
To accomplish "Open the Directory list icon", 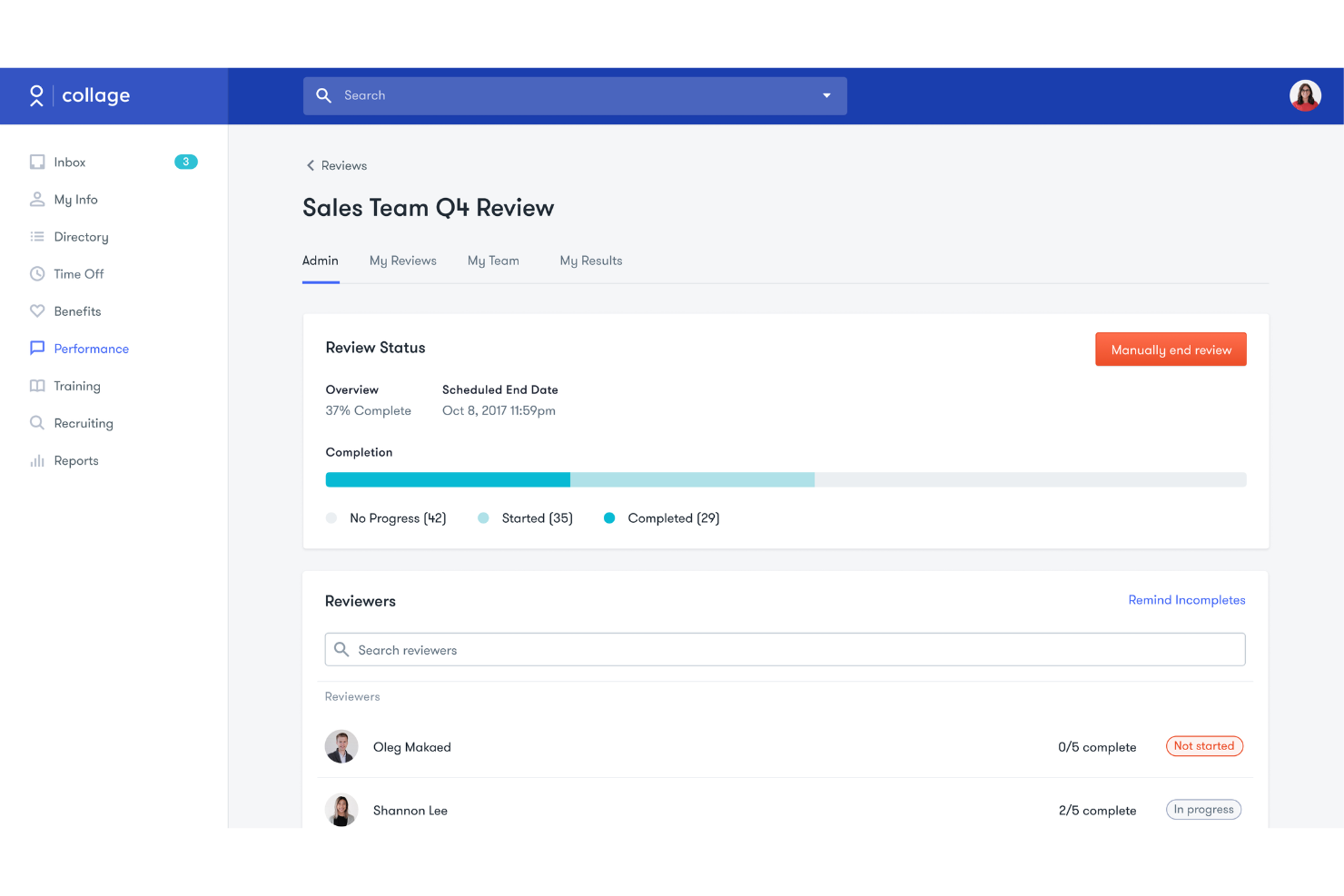I will 37,236.
